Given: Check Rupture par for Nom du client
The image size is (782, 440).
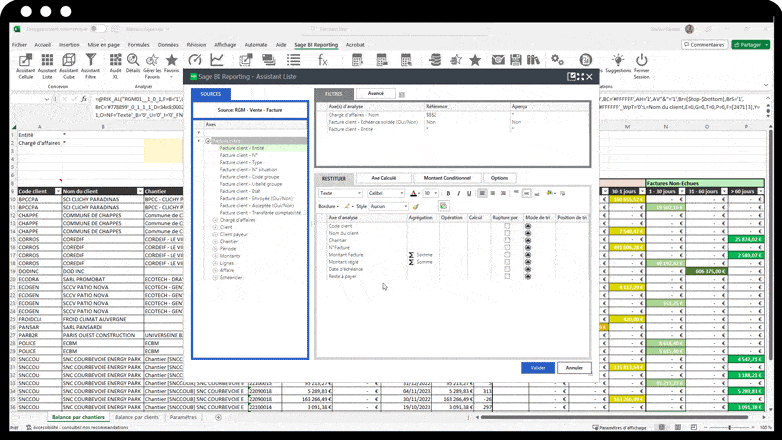Looking at the screenshot, I should coord(507,233).
